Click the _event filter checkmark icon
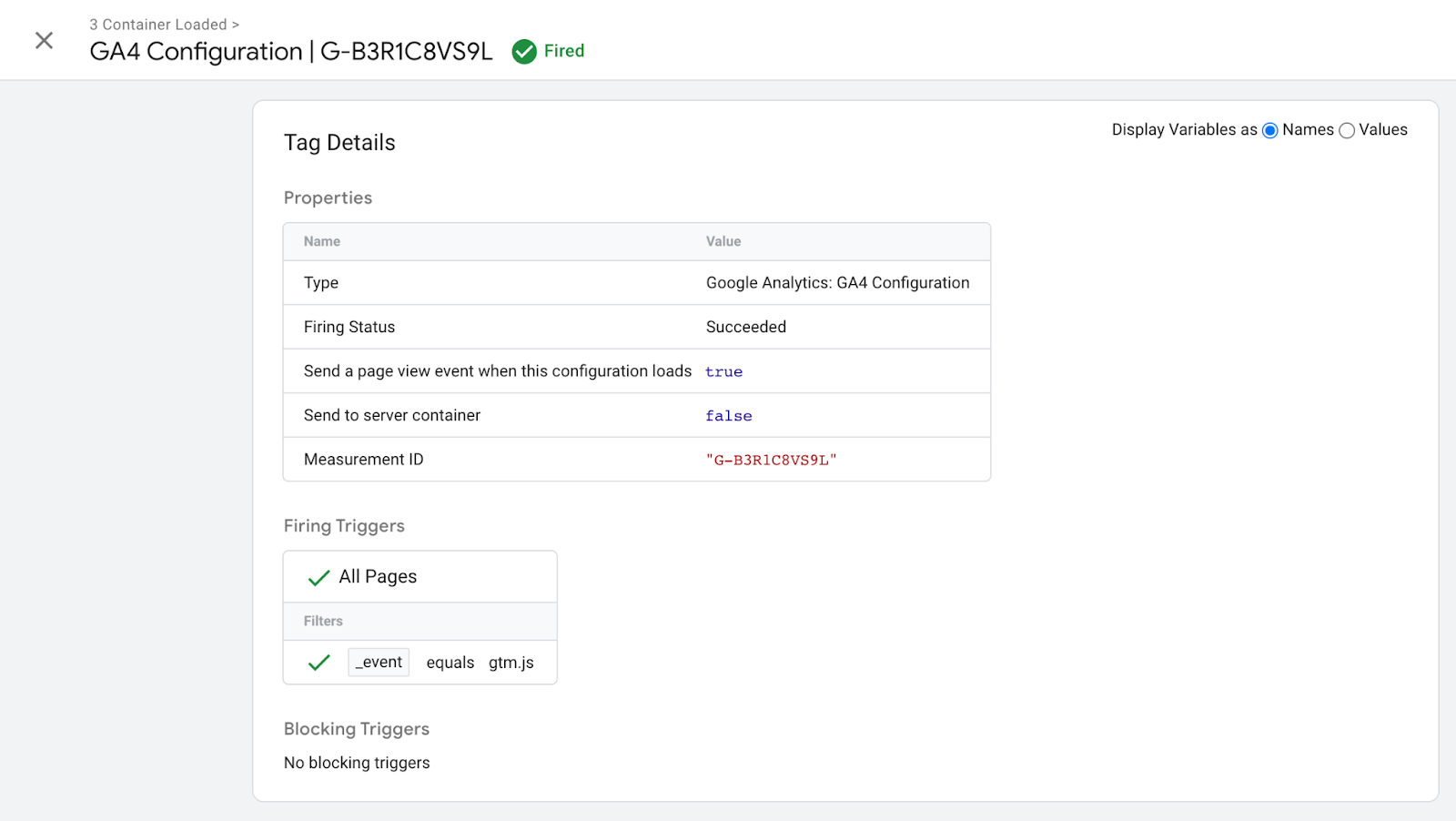 (x=318, y=663)
